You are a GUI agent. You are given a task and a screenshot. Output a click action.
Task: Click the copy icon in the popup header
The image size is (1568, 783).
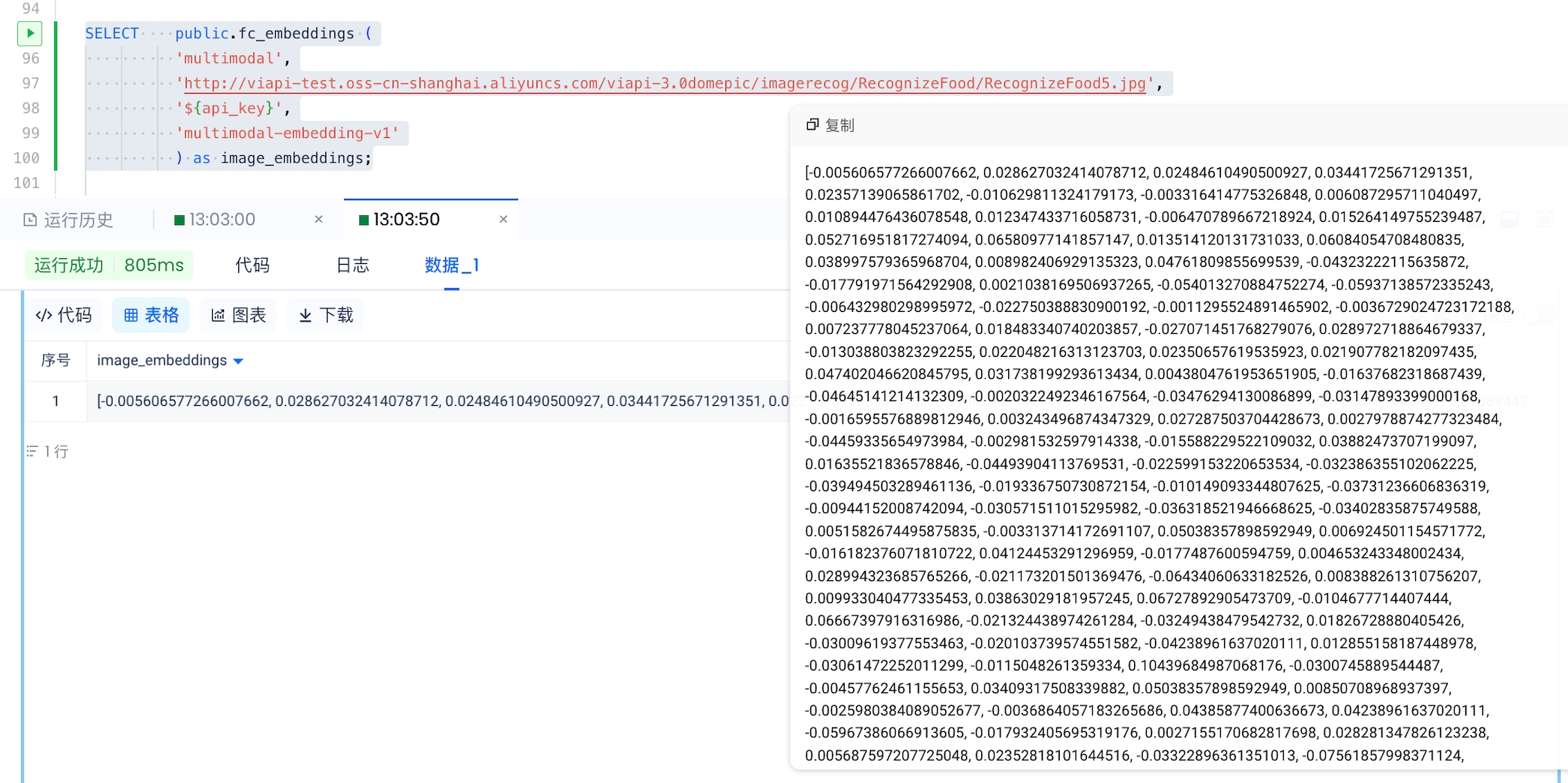812,124
